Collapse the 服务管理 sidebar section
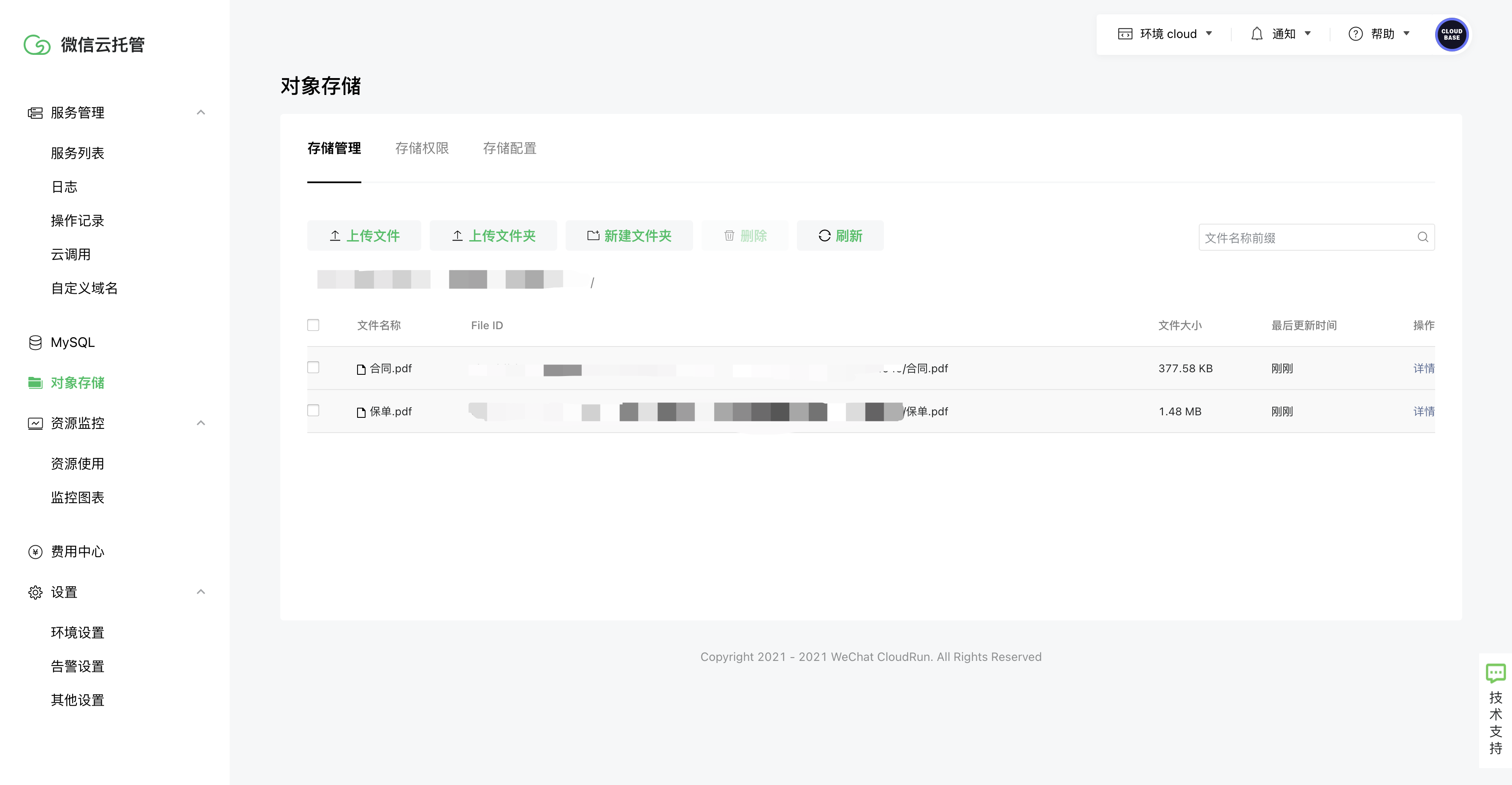This screenshot has height=785, width=1512. point(201,113)
